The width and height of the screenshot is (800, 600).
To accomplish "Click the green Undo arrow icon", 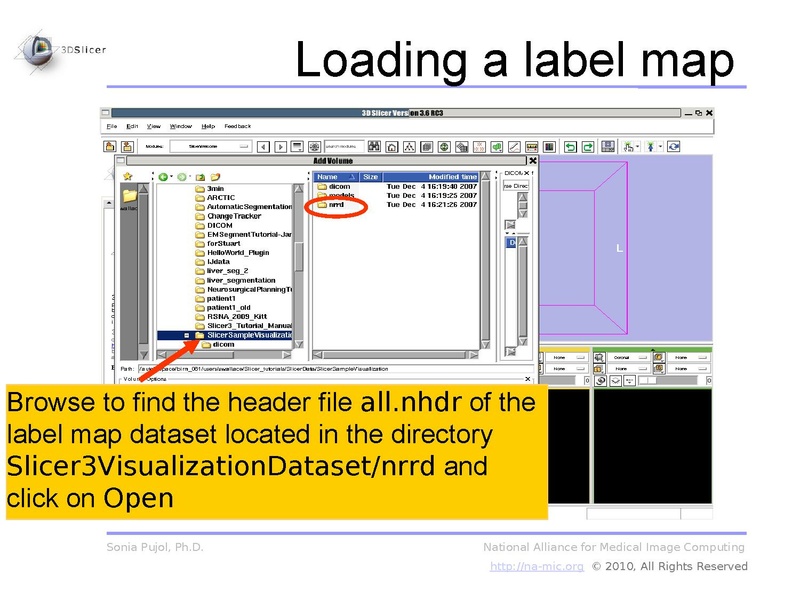I will pyautogui.click(x=569, y=146).
